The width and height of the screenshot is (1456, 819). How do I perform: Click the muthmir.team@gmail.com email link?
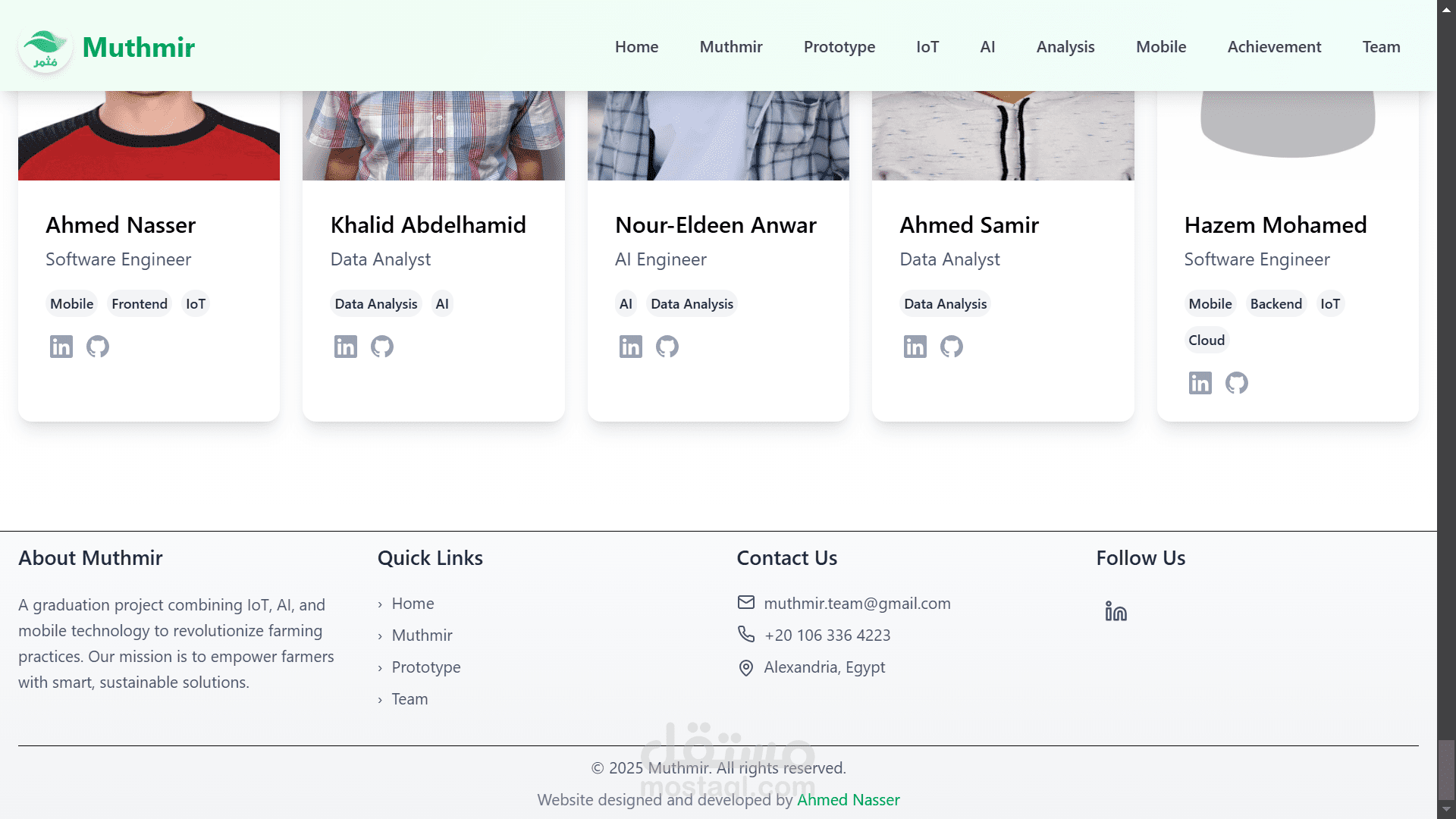click(x=857, y=604)
